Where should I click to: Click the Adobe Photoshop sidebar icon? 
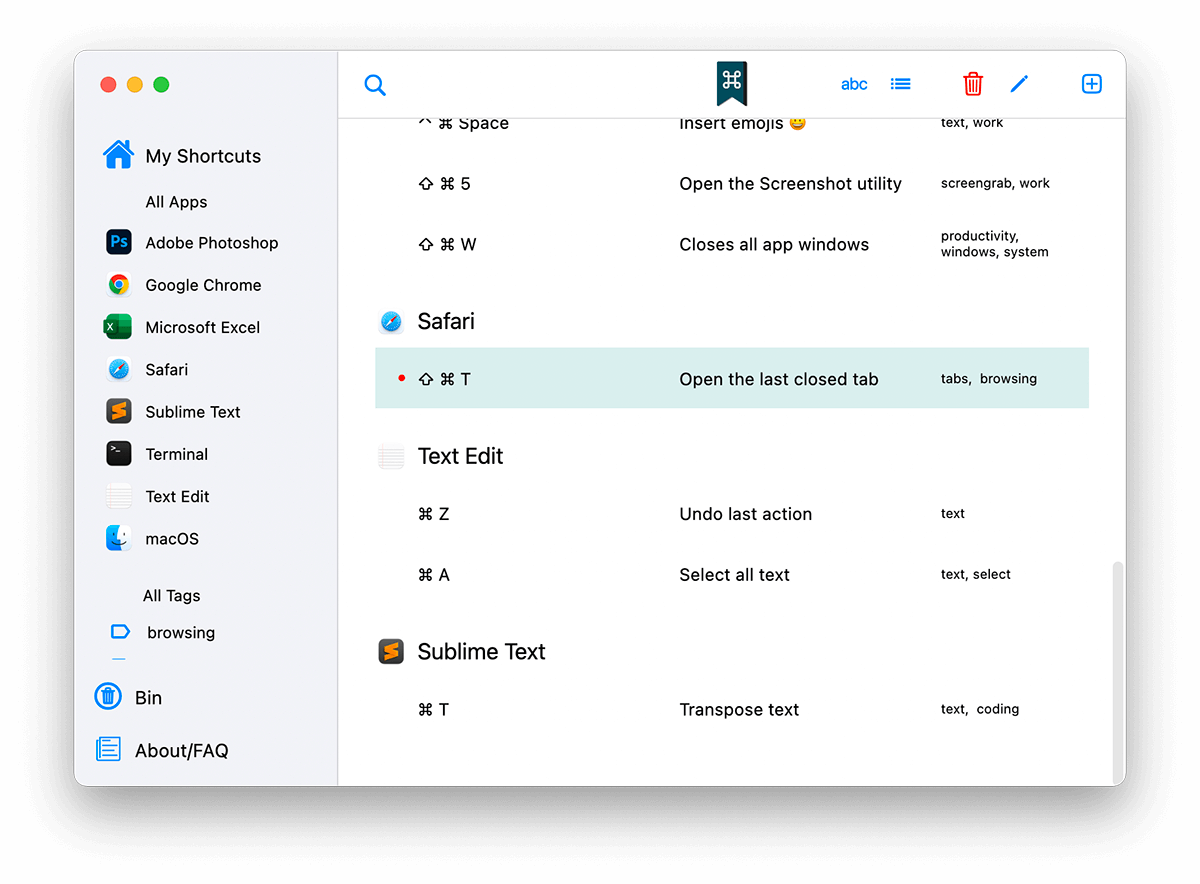tap(119, 242)
